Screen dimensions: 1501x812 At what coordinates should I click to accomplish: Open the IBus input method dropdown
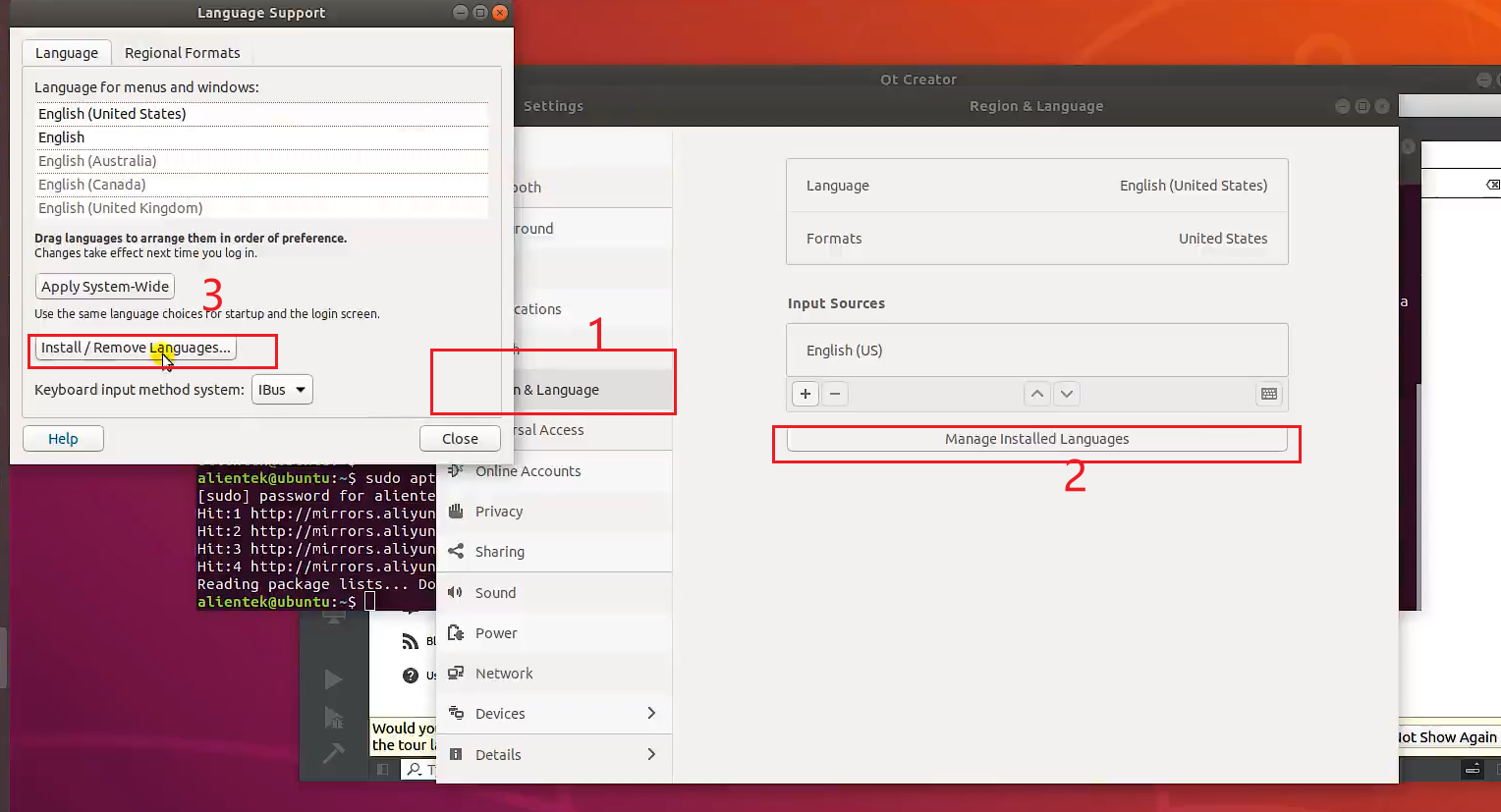click(282, 390)
